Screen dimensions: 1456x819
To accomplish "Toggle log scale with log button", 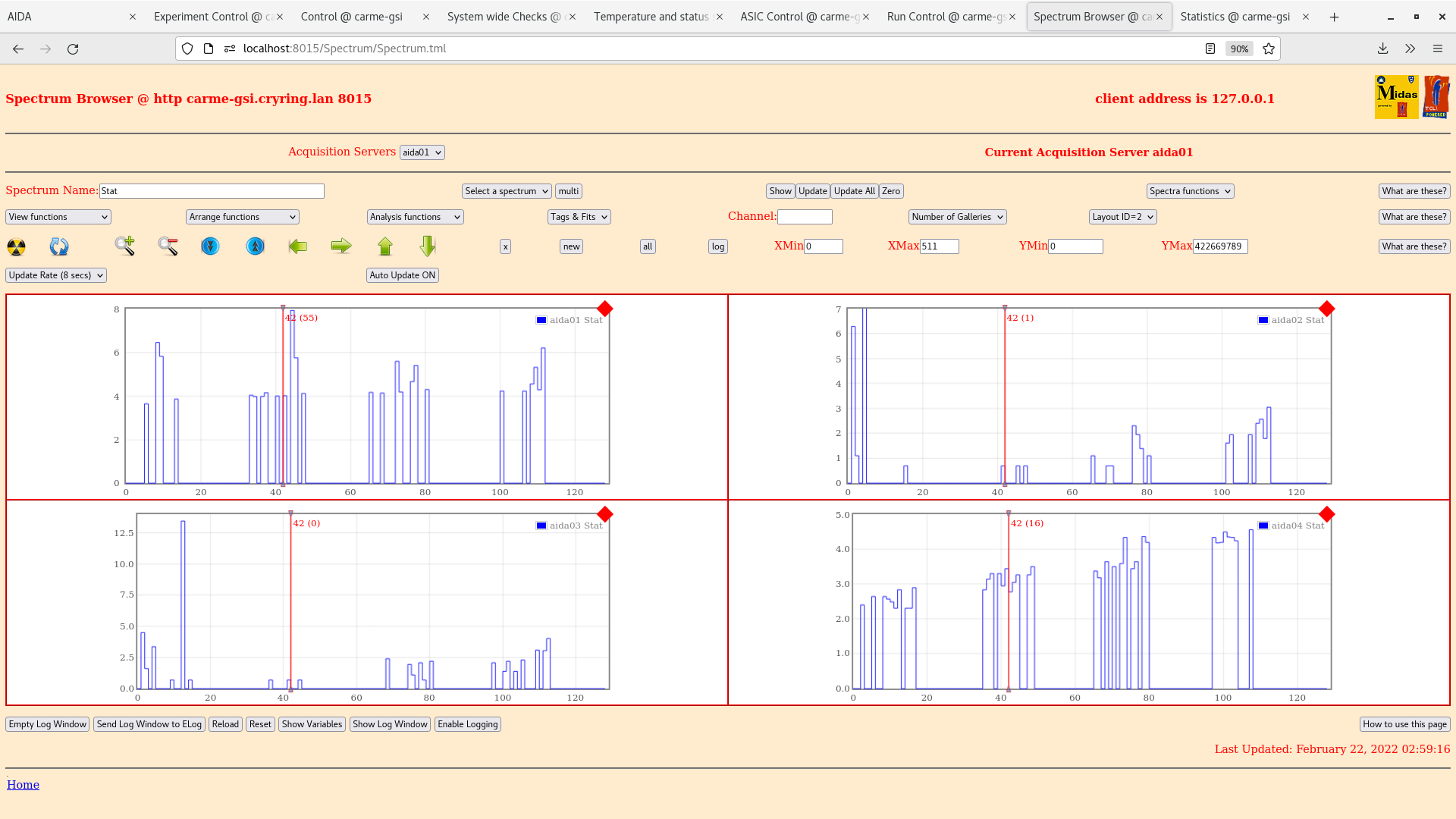I will point(717,246).
